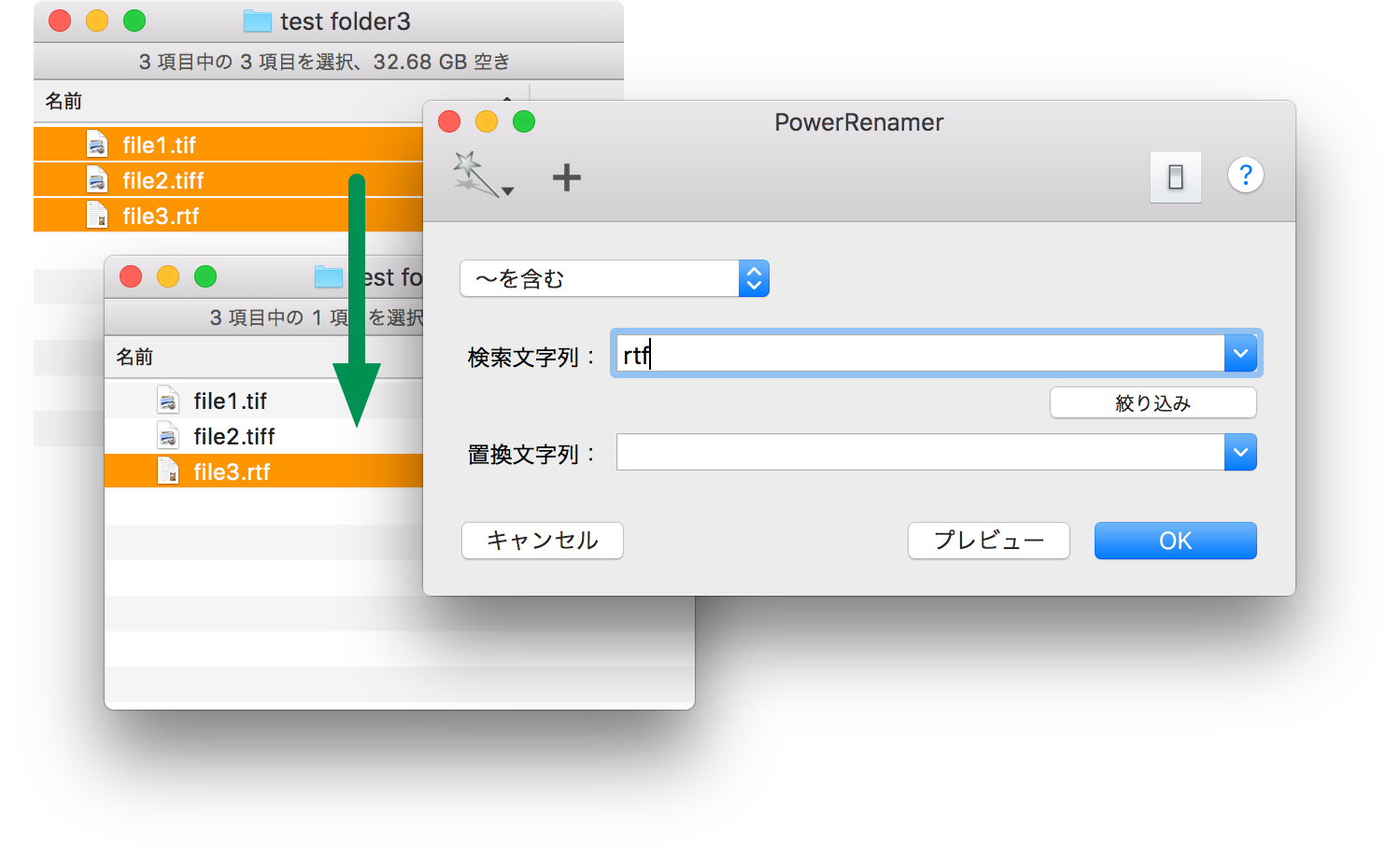Click file3.rtf document icon in back window
This screenshot has width=1400, height=859.
(97, 216)
